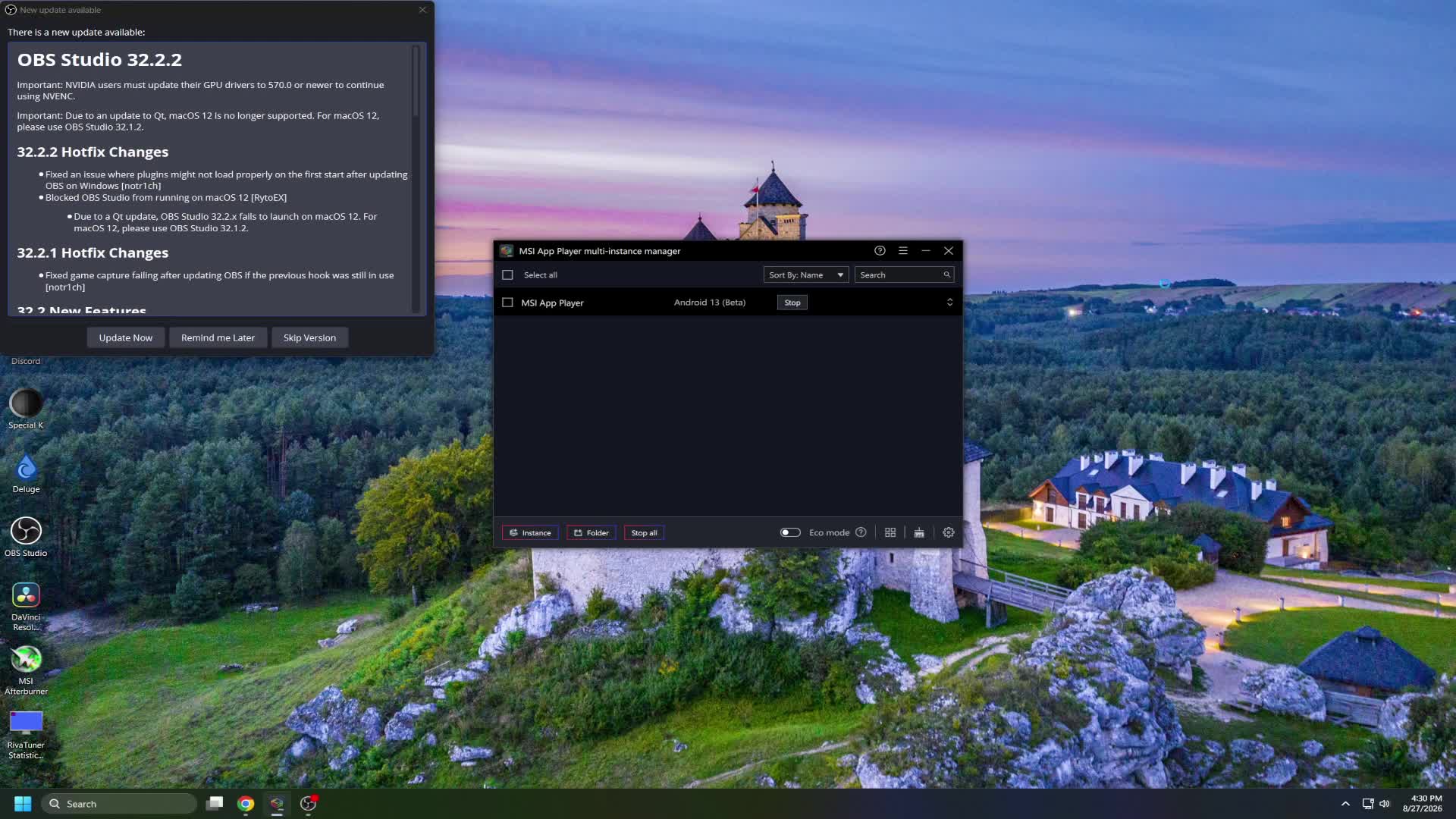Select the OBS Studio desktop shortcut
The width and height of the screenshot is (1456, 819).
(26, 537)
